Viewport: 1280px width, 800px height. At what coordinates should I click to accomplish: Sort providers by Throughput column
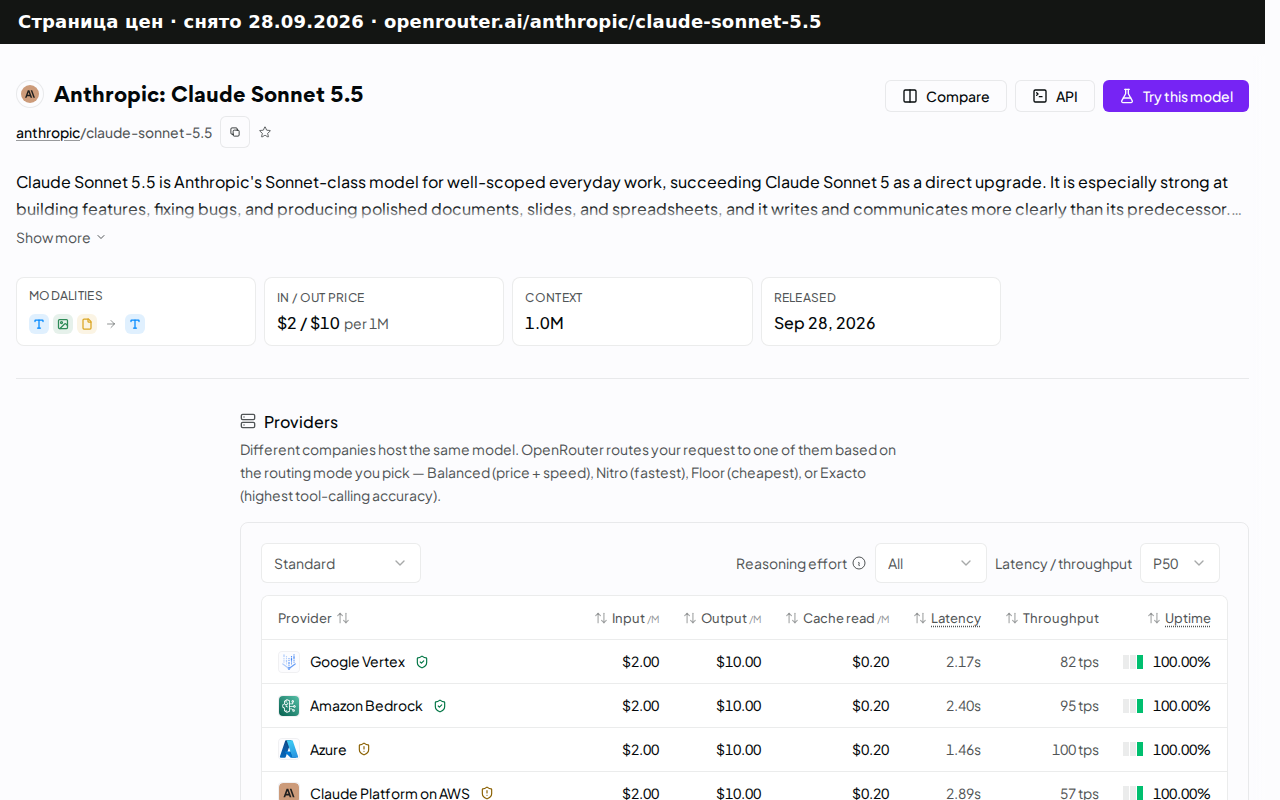[x=1052, y=618]
